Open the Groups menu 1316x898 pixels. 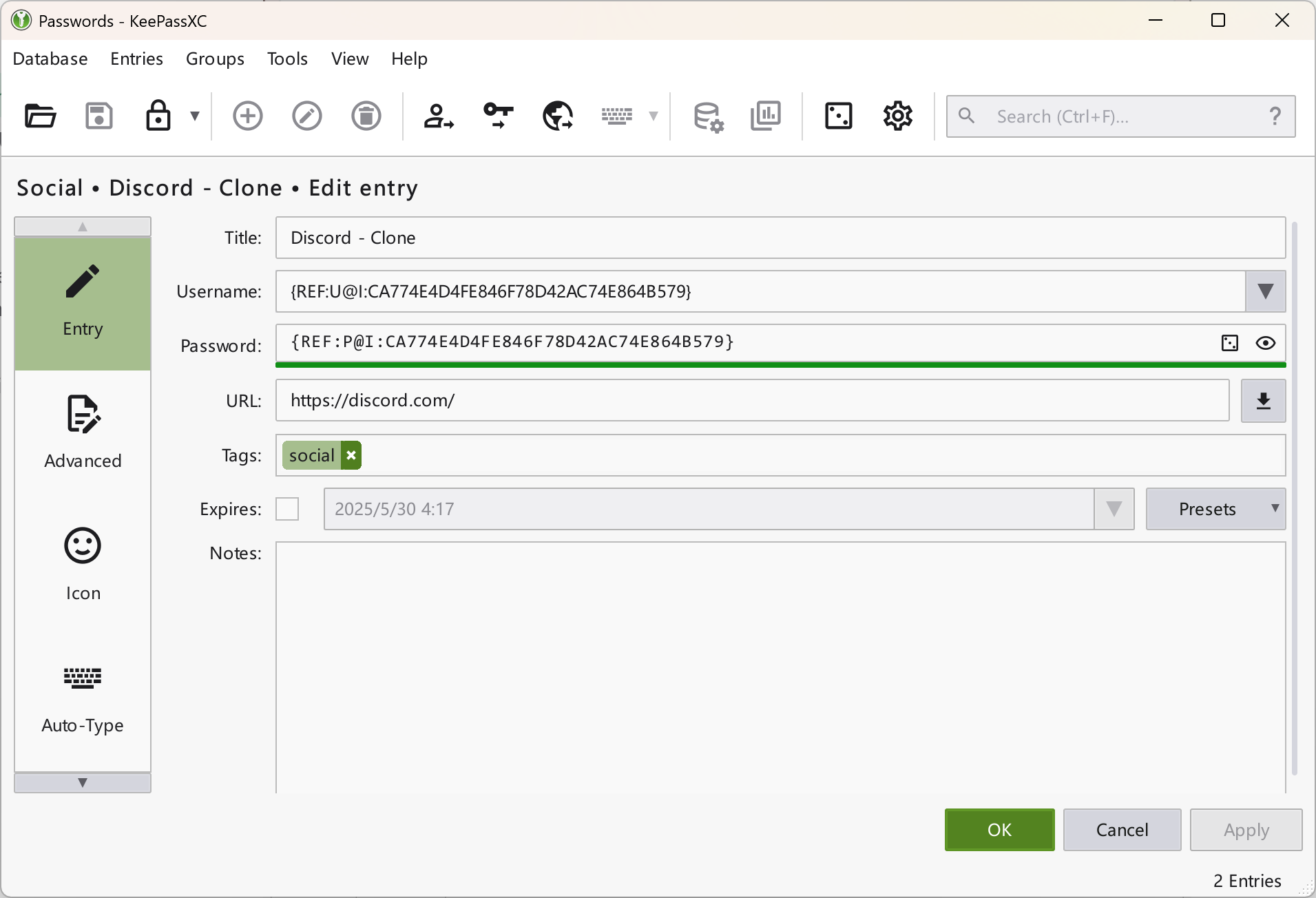pos(215,59)
